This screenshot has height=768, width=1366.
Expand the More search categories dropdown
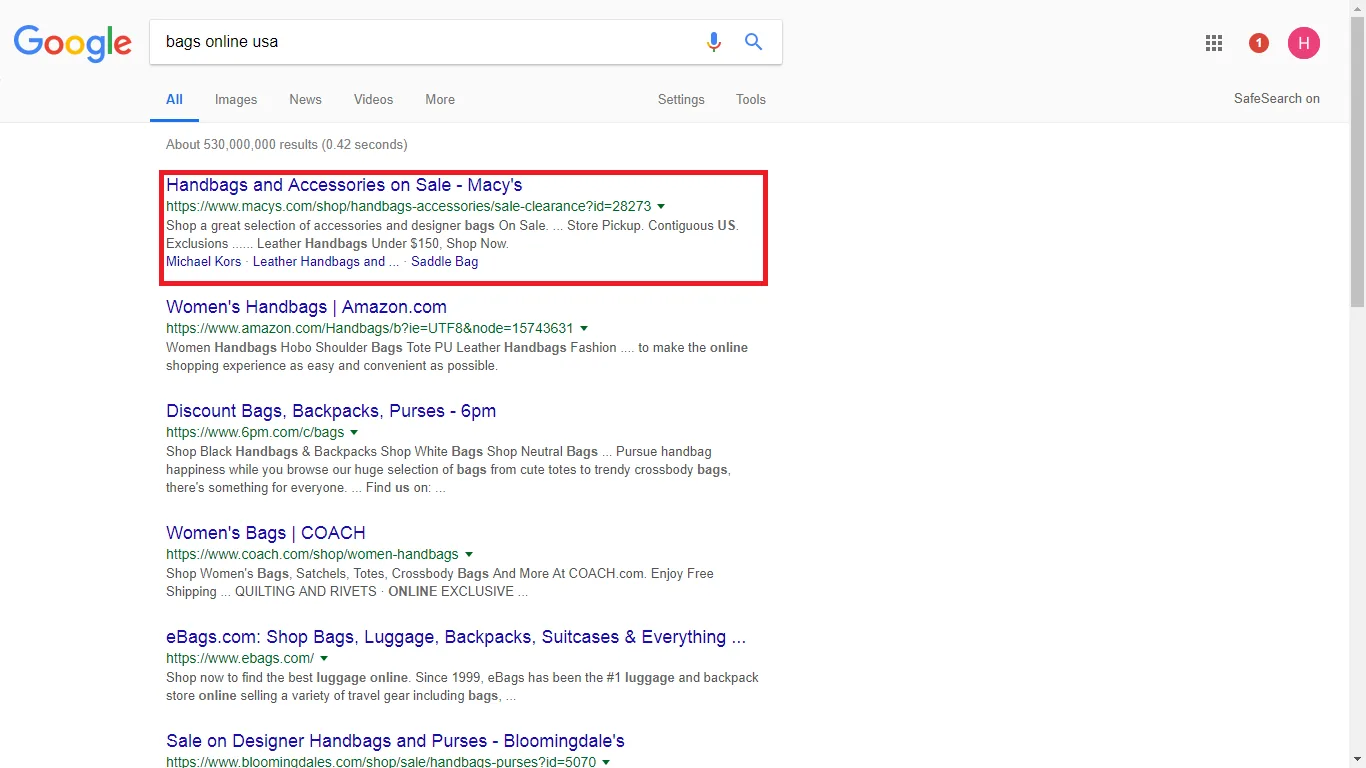click(x=440, y=99)
